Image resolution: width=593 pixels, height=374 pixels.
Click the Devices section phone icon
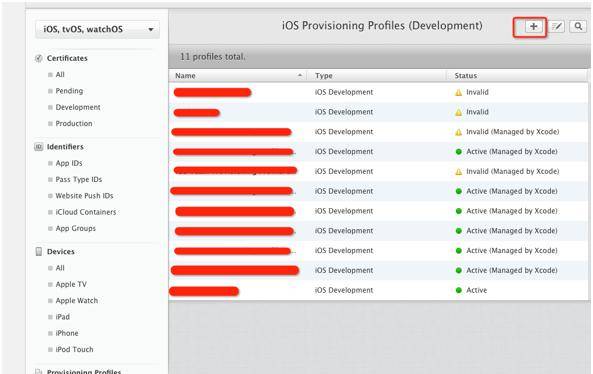click(38, 251)
